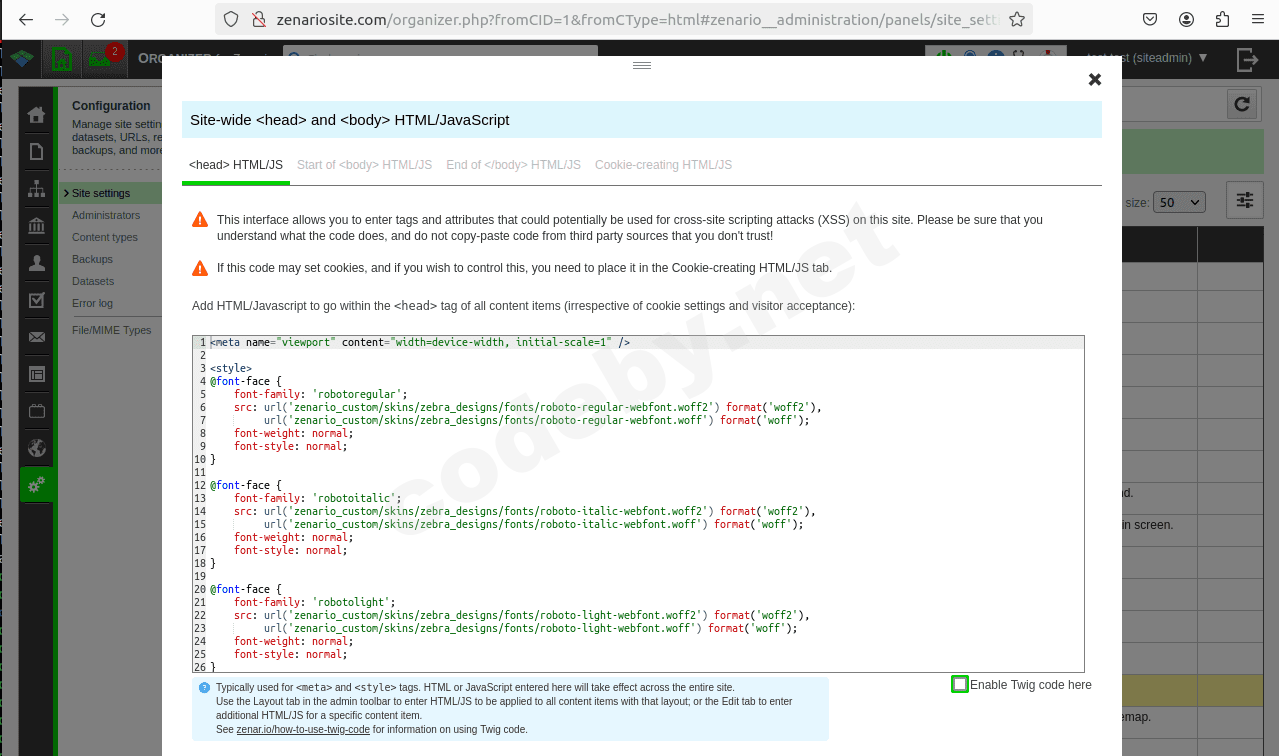Open the filter sliders options button
The image size is (1279, 756).
point(1244,201)
